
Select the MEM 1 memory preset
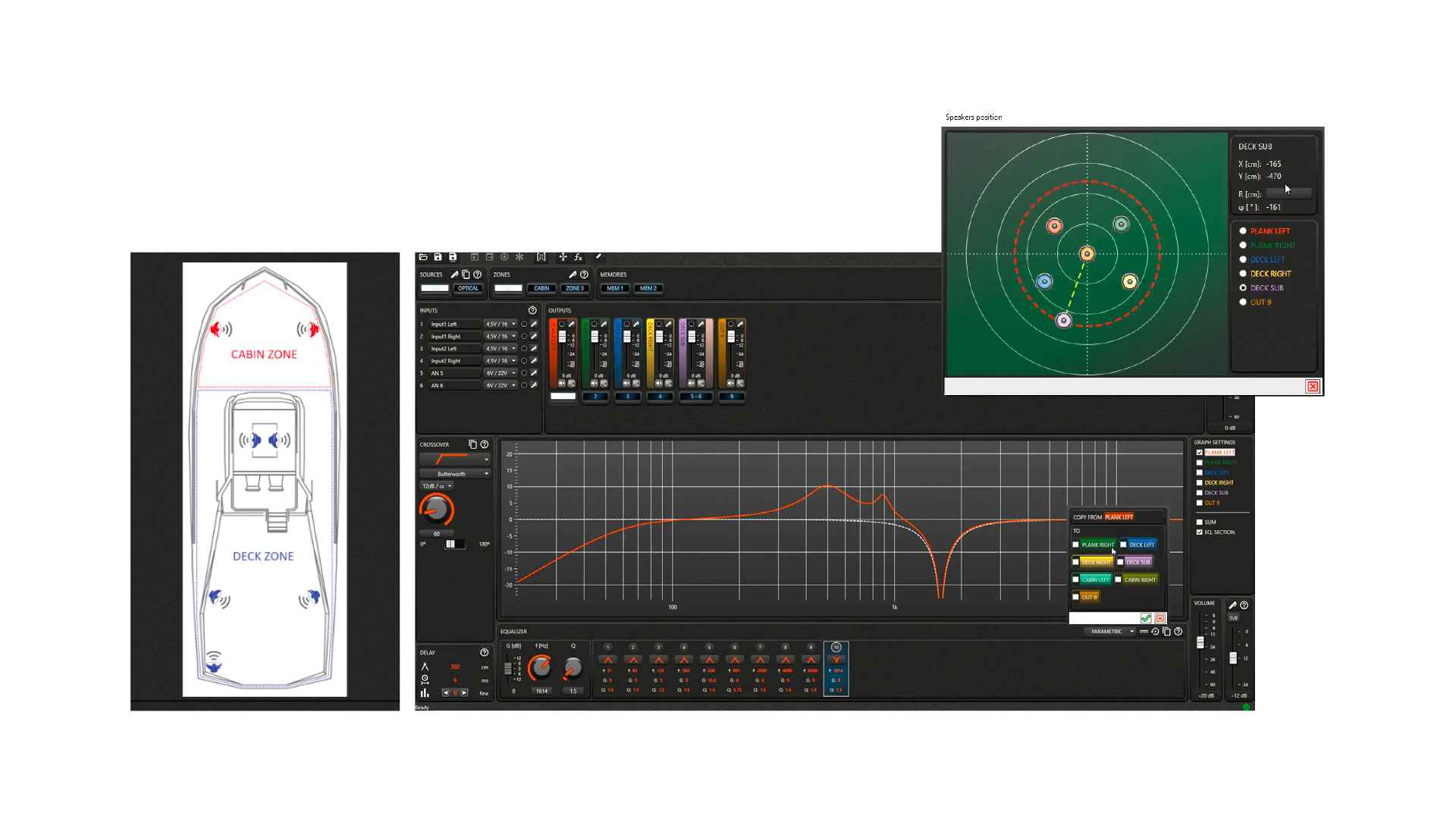[x=613, y=288]
